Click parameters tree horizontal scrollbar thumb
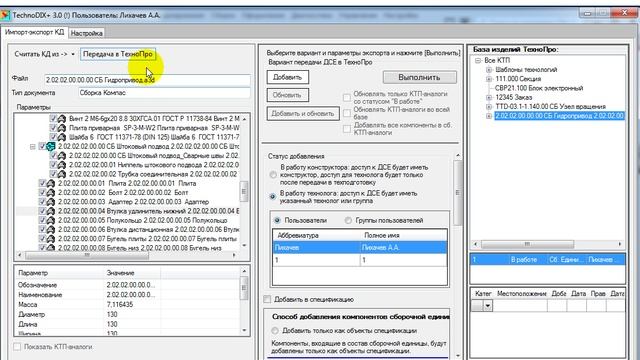 click(x=87, y=255)
